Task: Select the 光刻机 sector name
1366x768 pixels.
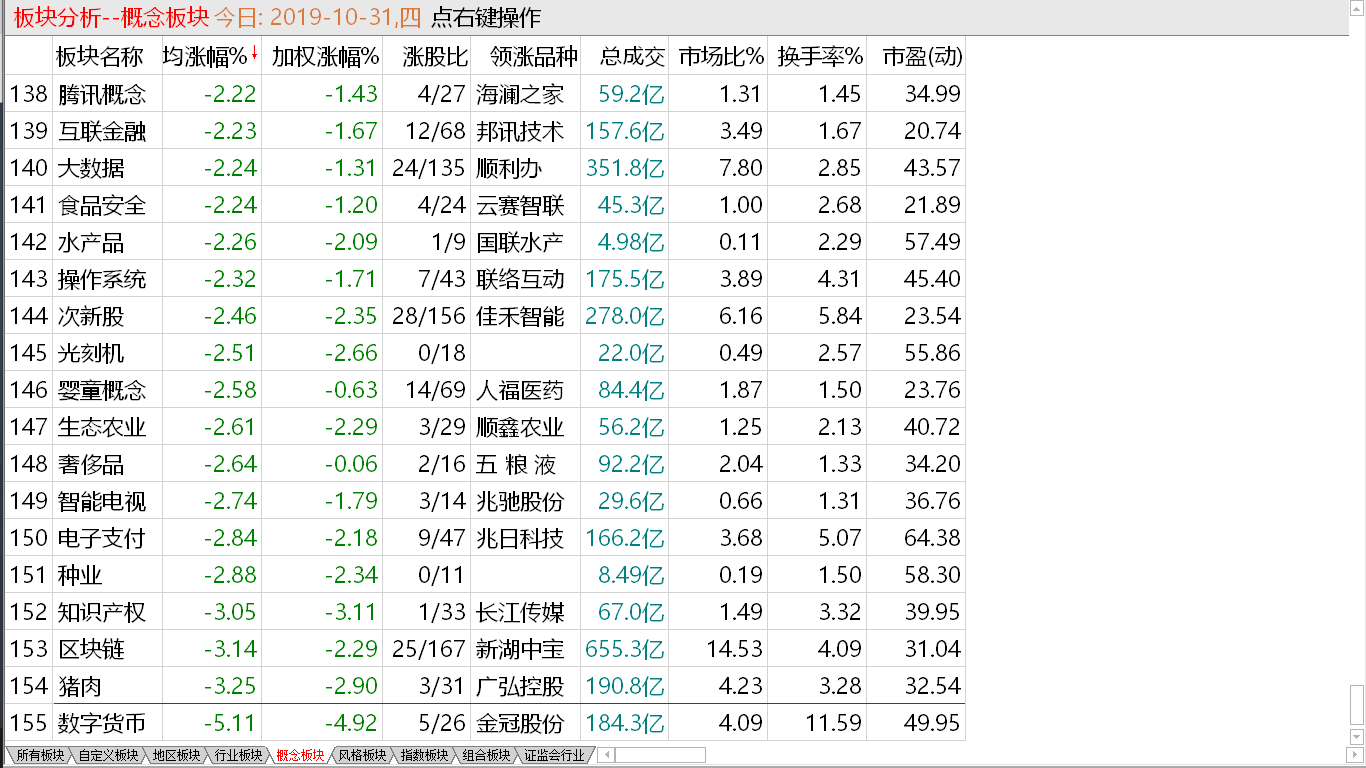Action: click(x=92, y=353)
